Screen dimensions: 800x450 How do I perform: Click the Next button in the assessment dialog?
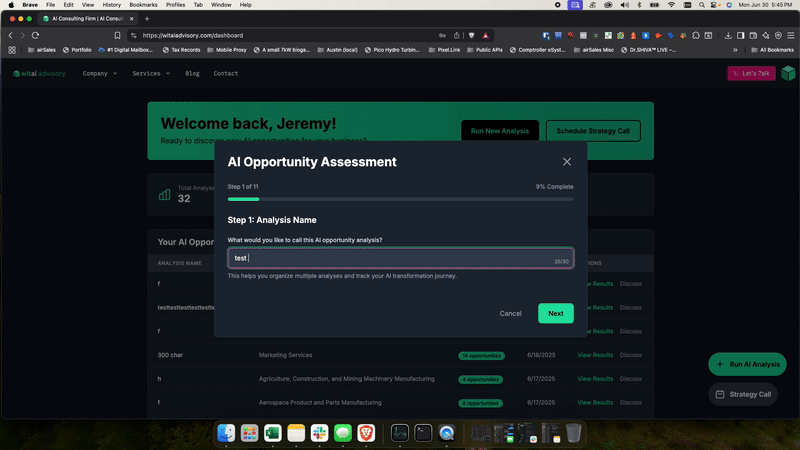tap(556, 313)
